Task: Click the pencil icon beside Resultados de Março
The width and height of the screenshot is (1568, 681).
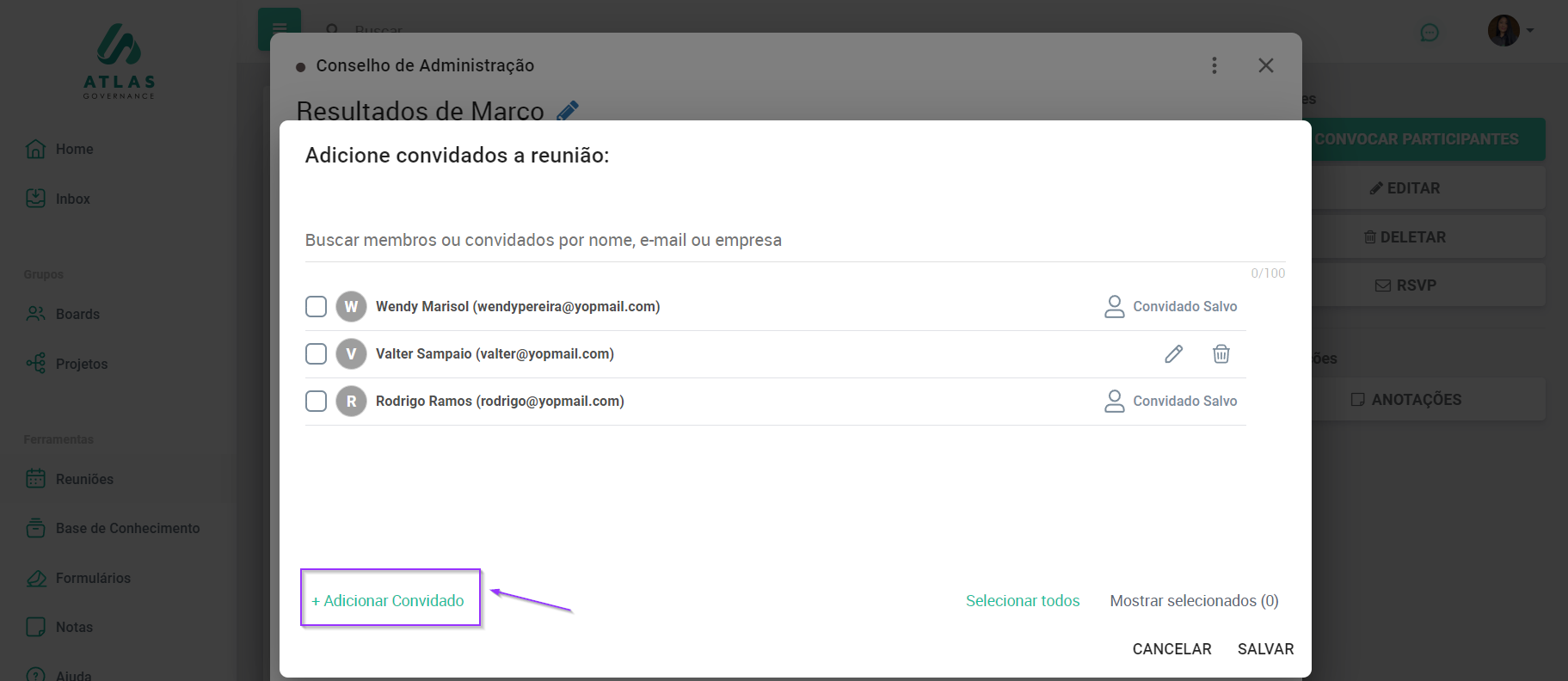Action: (x=568, y=111)
